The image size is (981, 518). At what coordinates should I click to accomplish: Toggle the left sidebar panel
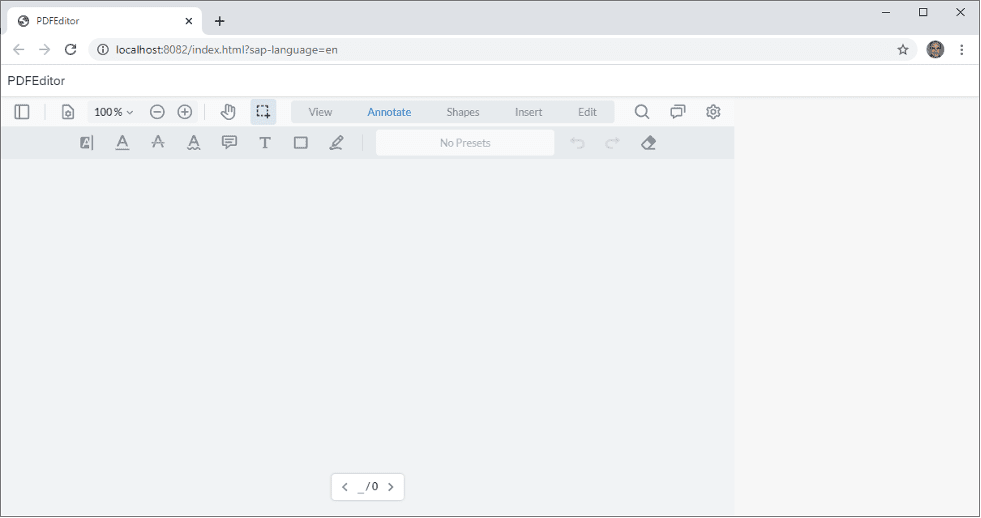(22, 112)
